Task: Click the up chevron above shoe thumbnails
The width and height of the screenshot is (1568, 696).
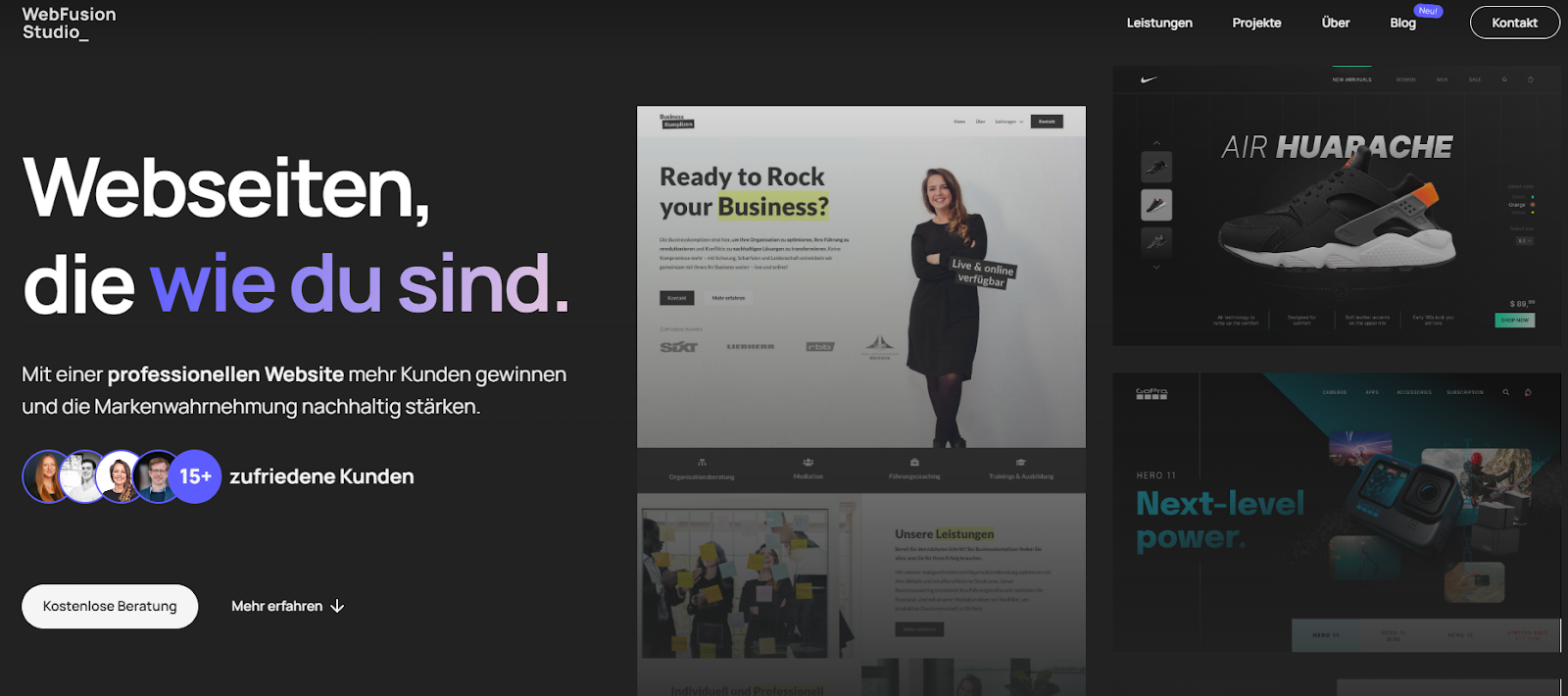Action: (1156, 143)
